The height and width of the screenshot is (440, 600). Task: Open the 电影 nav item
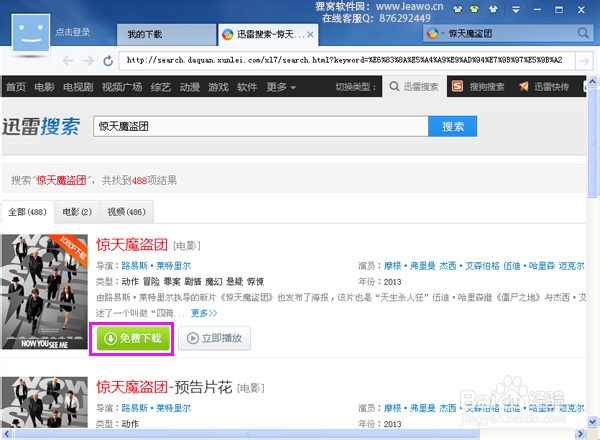(44, 87)
